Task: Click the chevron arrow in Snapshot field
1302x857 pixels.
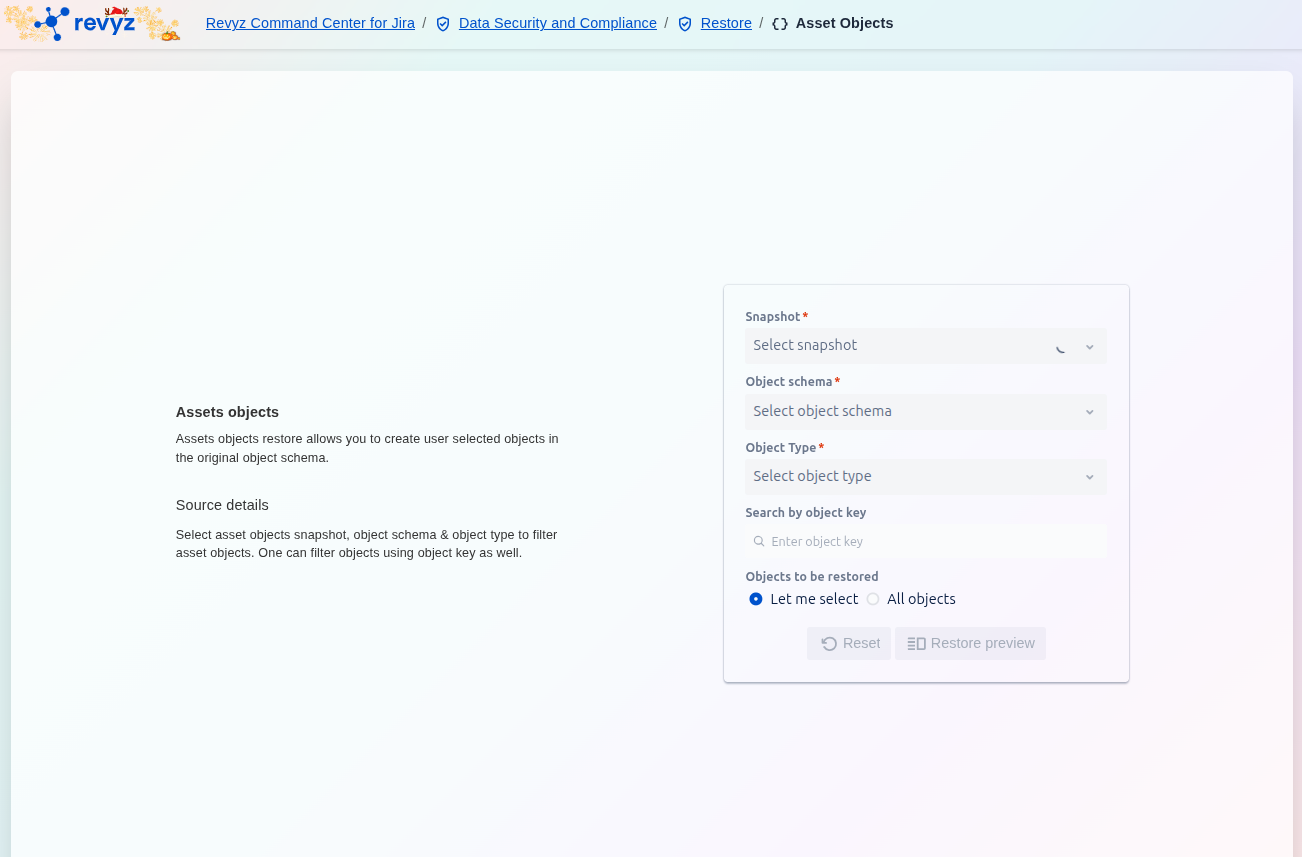Action: click(x=1090, y=347)
